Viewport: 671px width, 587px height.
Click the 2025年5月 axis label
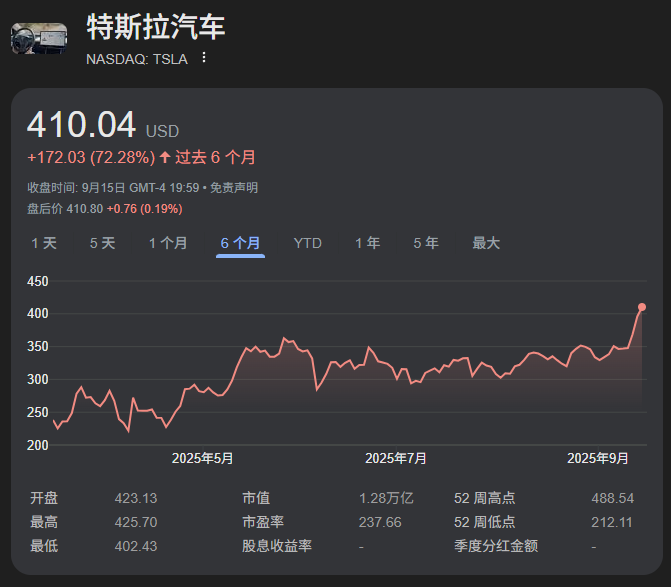point(202,459)
